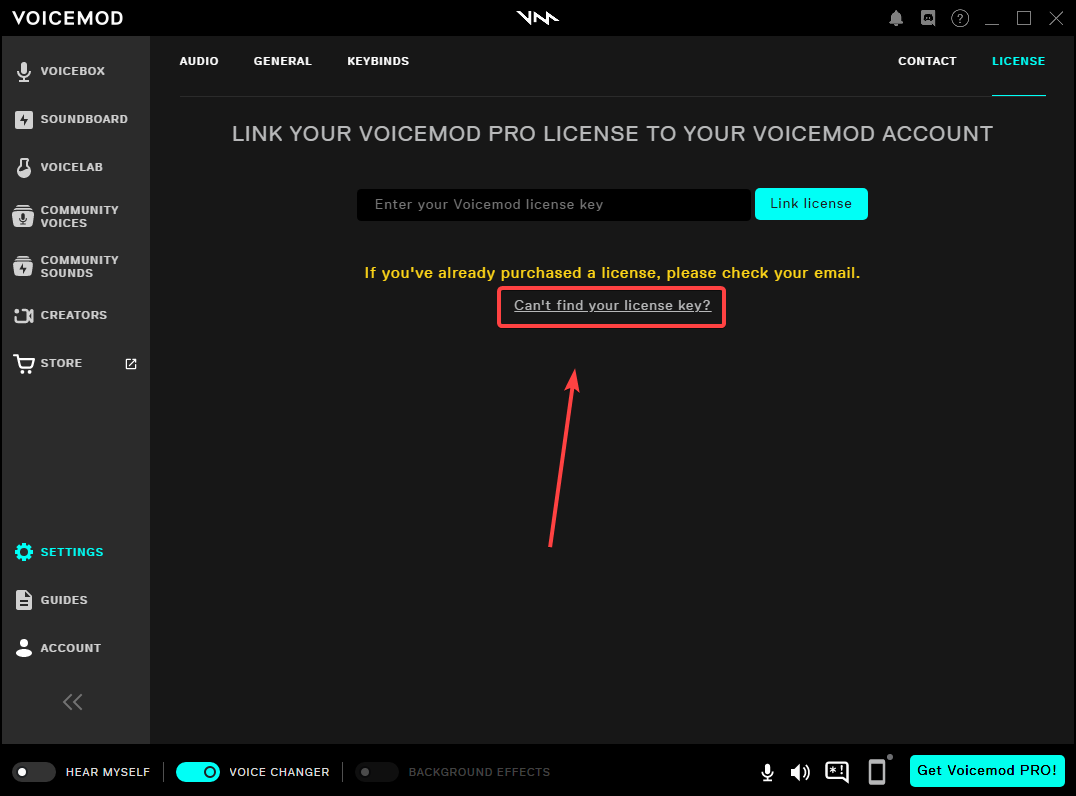The image size is (1076, 796).
Task: Mute microphone in bottom bar
Action: (x=767, y=772)
